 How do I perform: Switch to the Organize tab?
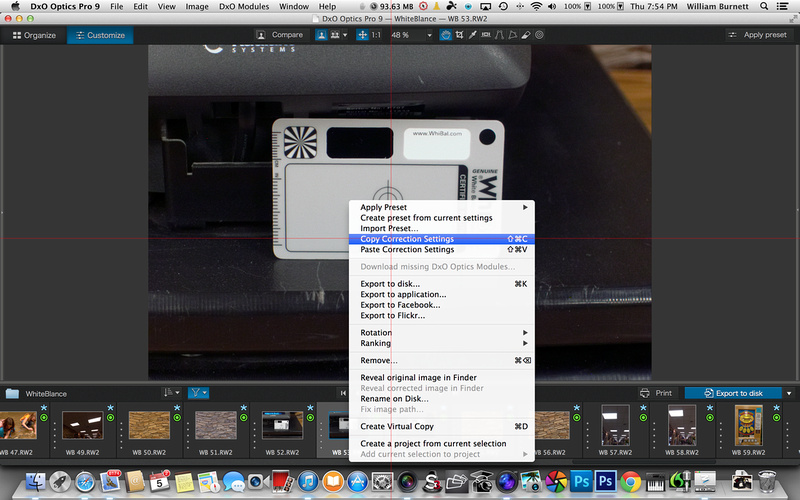(x=34, y=35)
